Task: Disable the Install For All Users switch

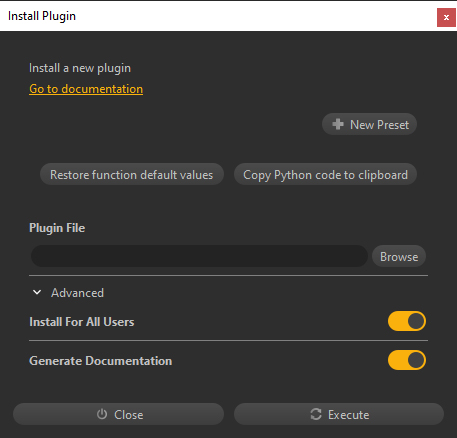Action: (407, 321)
